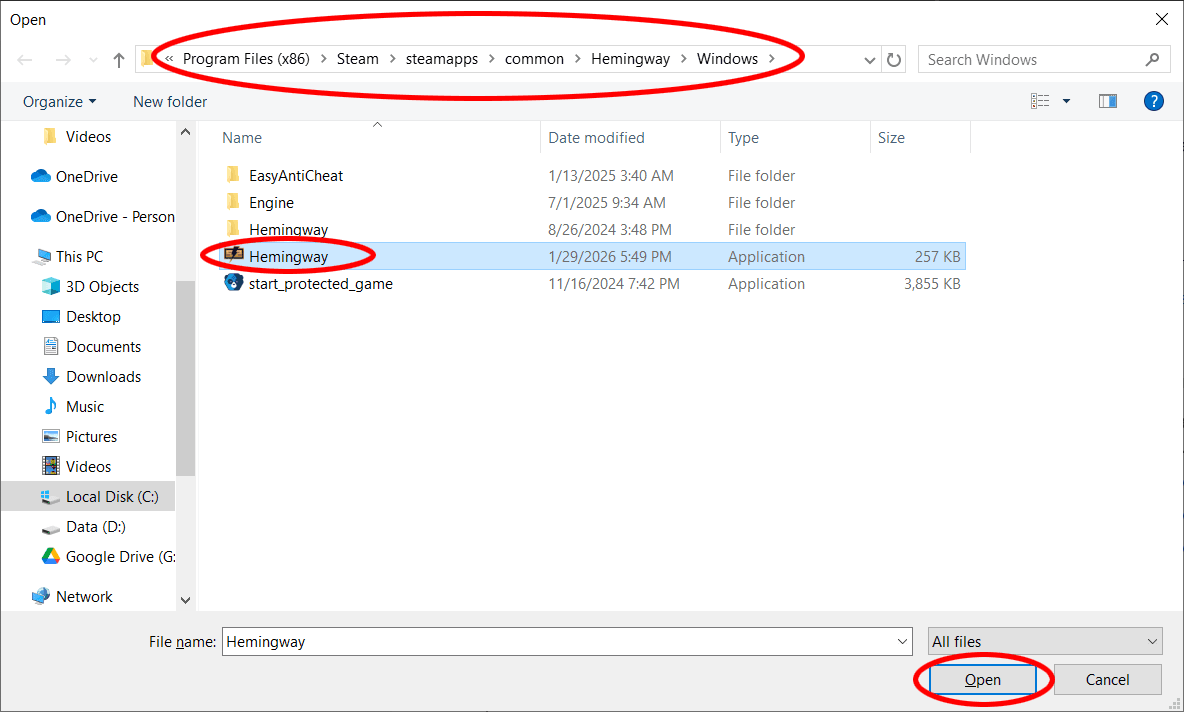Select the Hemingway file folder
1184x712 pixels.
coord(288,230)
